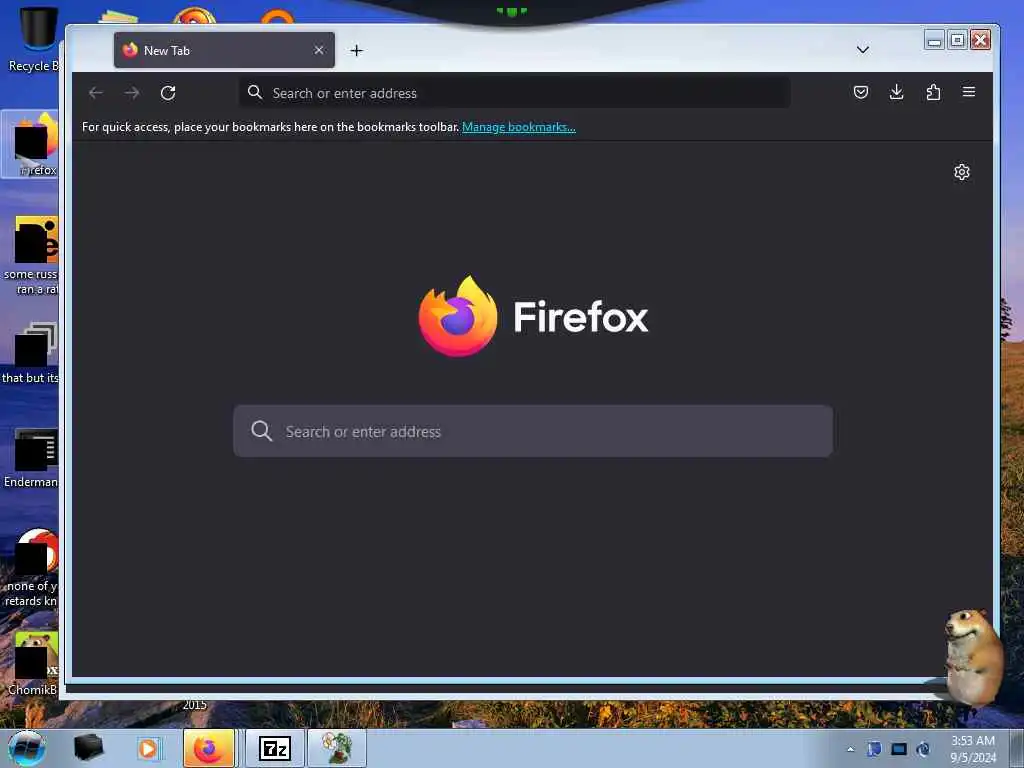Go back using the back arrow
This screenshot has width=1024, height=768.
tap(96, 93)
